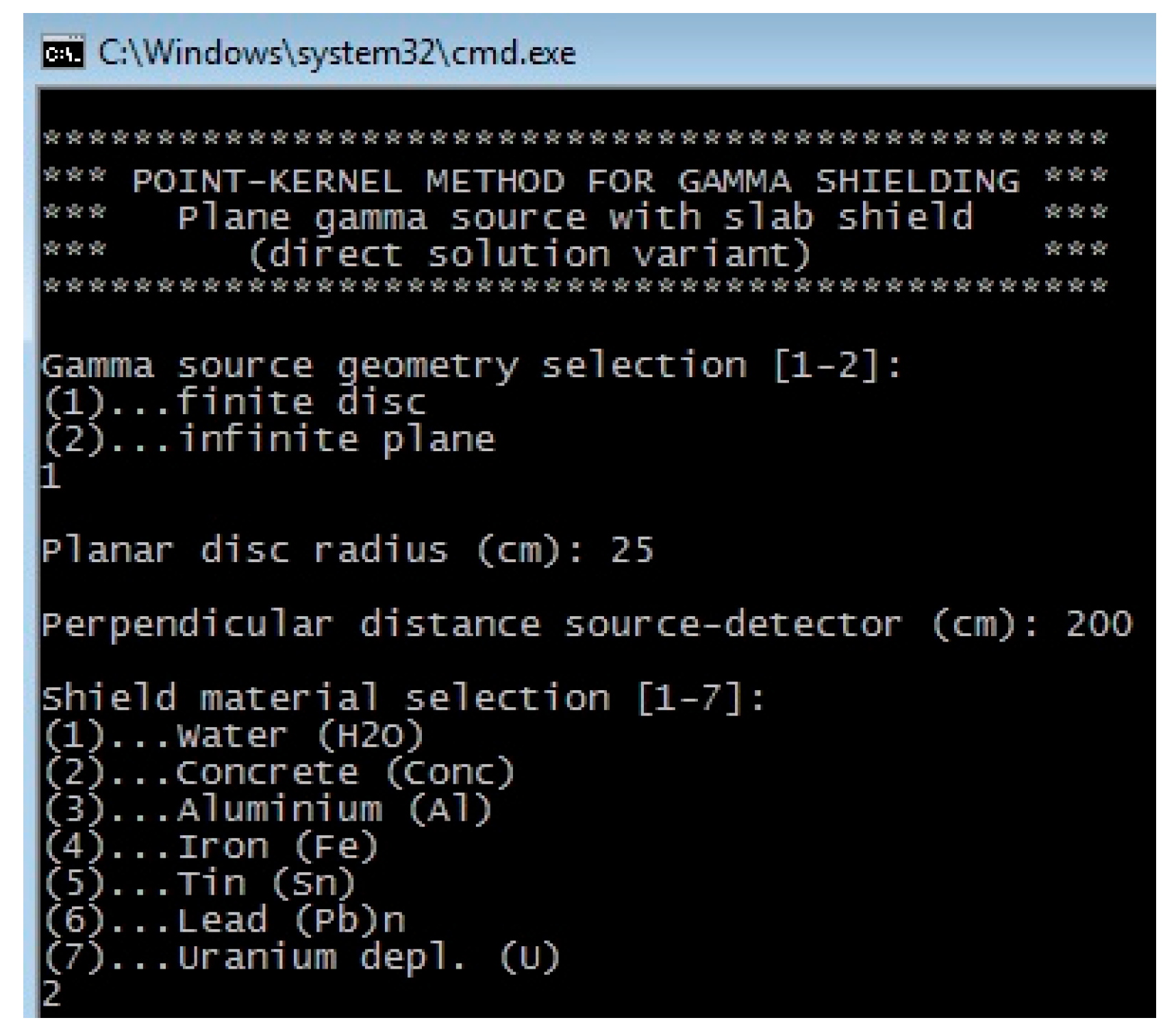Viewport: 1176px width, 1031px height.
Task: Click the POINT-KERNEL METHOD FOR GAMMA SHIELDING heading
Action: pyautogui.click(x=575, y=181)
